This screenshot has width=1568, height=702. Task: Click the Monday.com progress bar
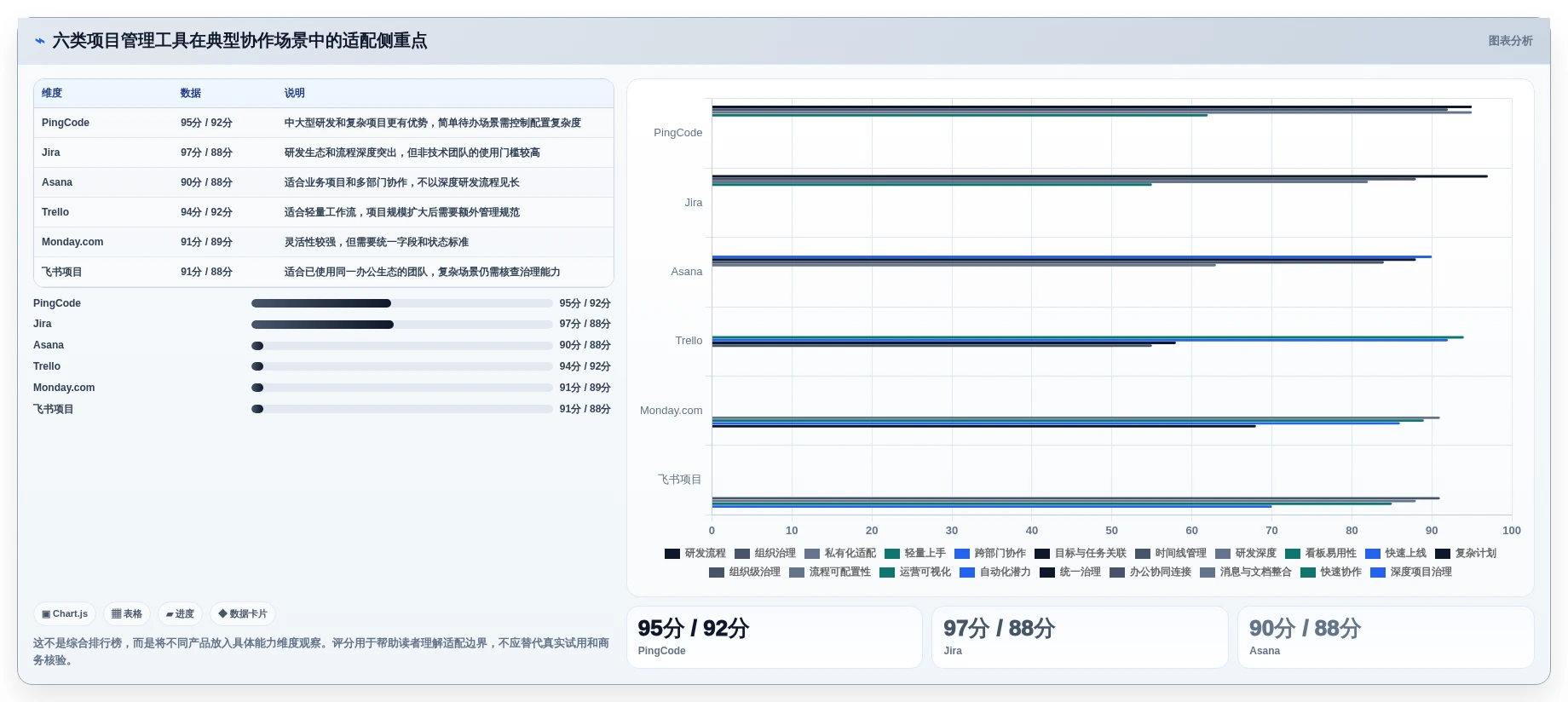tap(402, 388)
